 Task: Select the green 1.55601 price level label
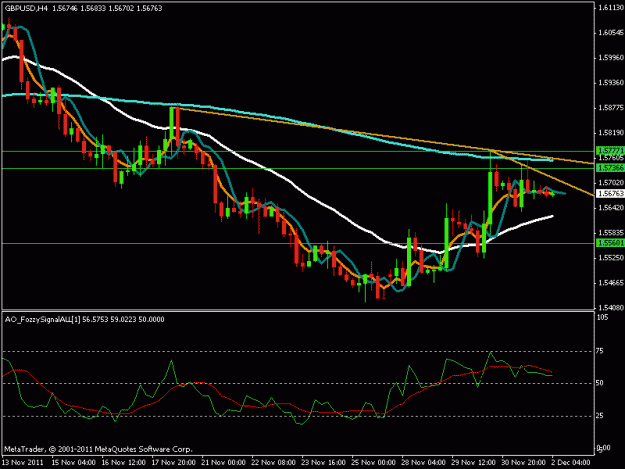[610, 243]
